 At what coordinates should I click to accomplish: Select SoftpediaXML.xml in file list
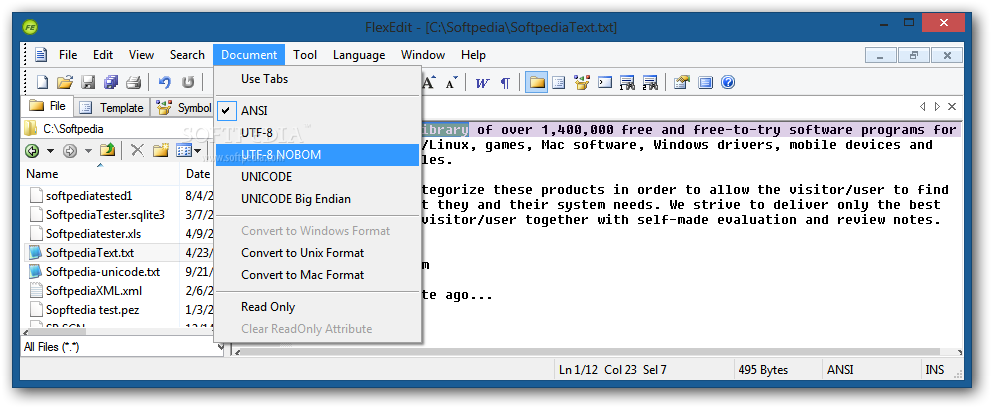point(94,291)
